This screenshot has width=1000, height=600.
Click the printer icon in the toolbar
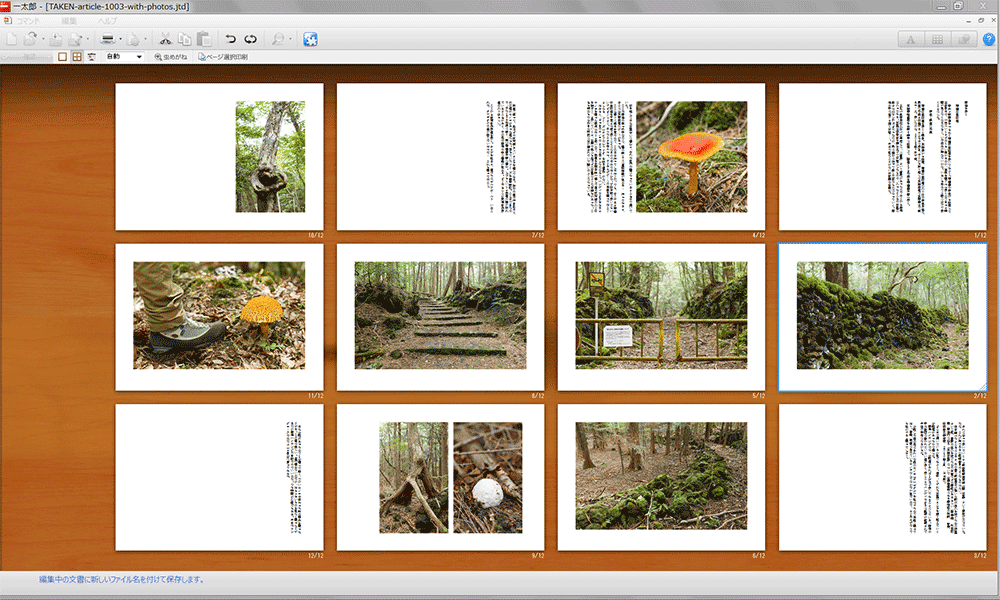pos(106,39)
